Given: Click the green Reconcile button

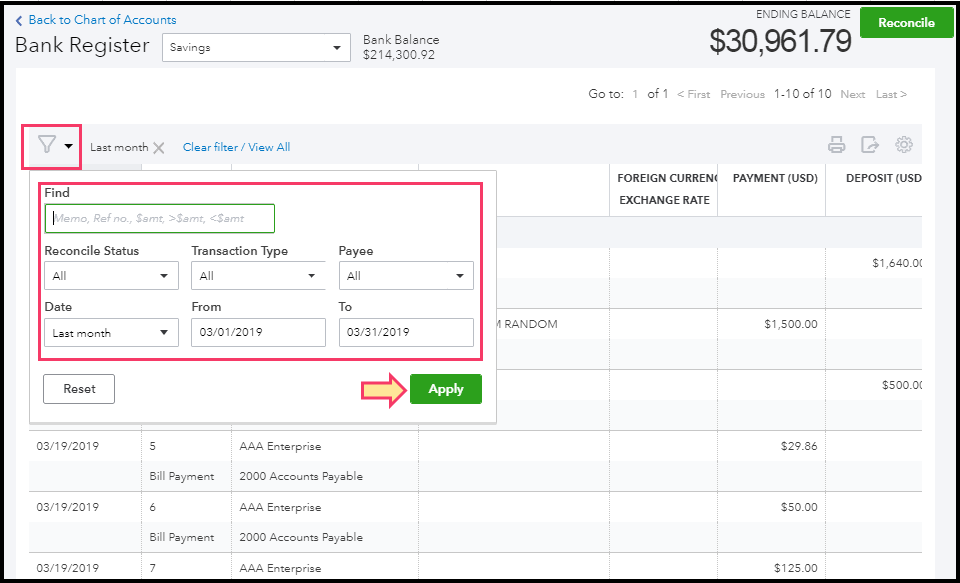Looking at the screenshot, I should tap(906, 23).
